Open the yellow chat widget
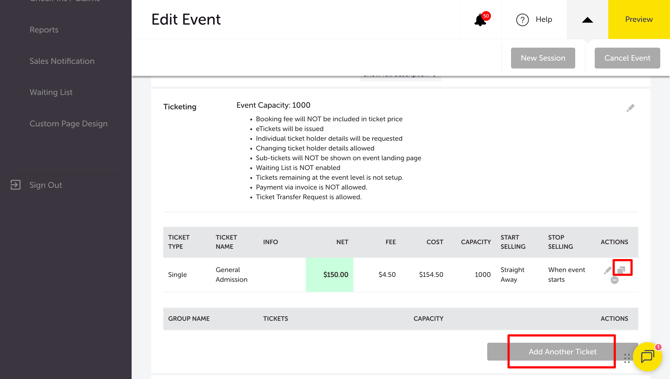The width and height of the screenshot is (670, 379). [647, 356]
